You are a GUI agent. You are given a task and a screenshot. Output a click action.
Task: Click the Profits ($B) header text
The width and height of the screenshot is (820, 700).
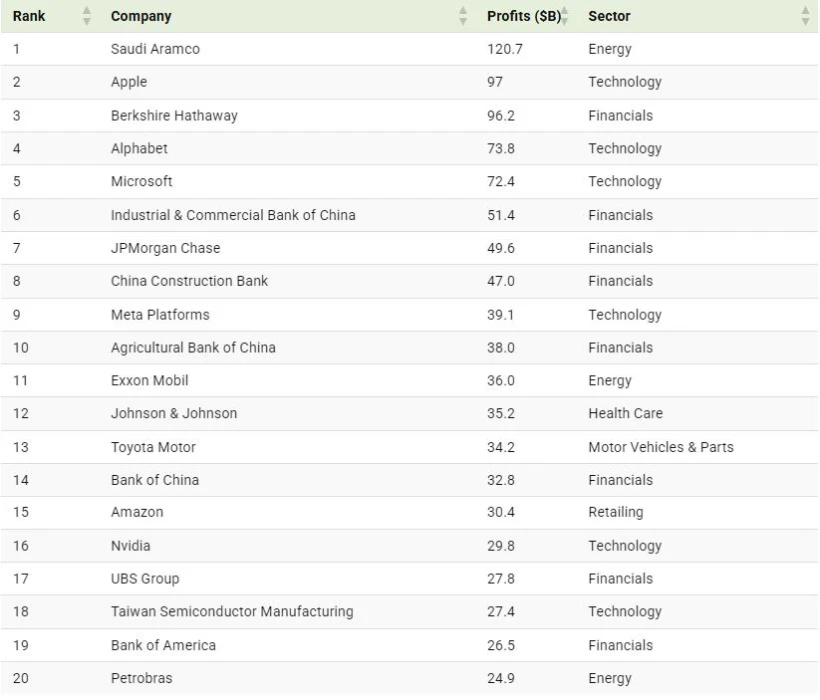pos(524,16)
